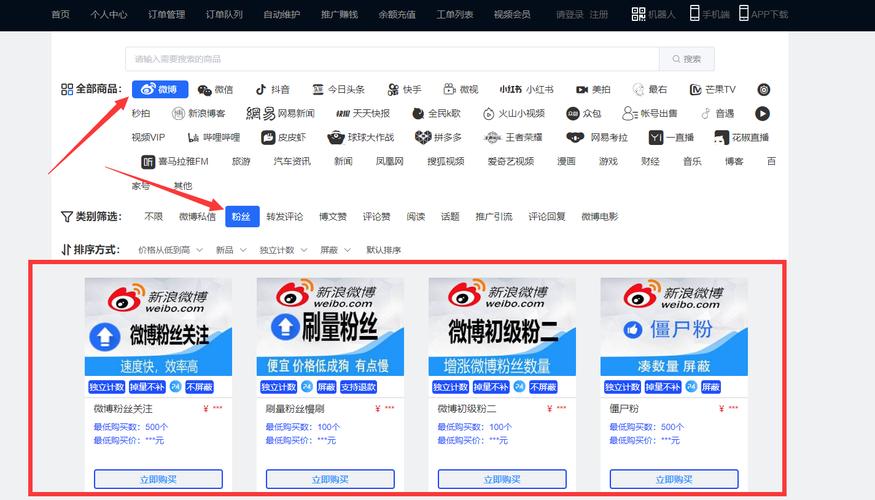Open 推广赚钱 in top navigation
Image resolution: width=875 pixels, height=500 pixels.
pos(339,15)
